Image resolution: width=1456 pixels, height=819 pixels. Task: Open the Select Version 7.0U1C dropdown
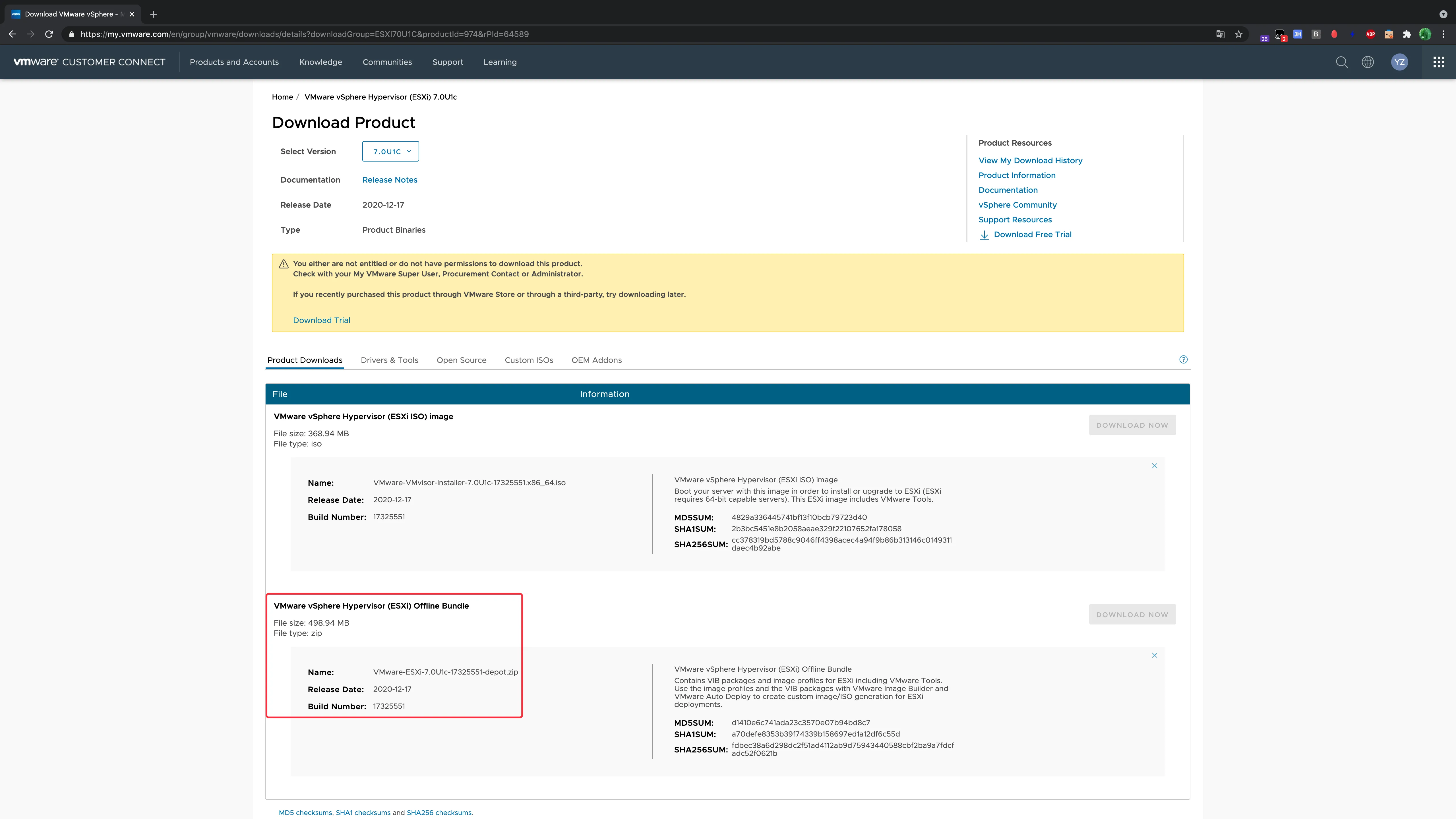tap(390, 152)
